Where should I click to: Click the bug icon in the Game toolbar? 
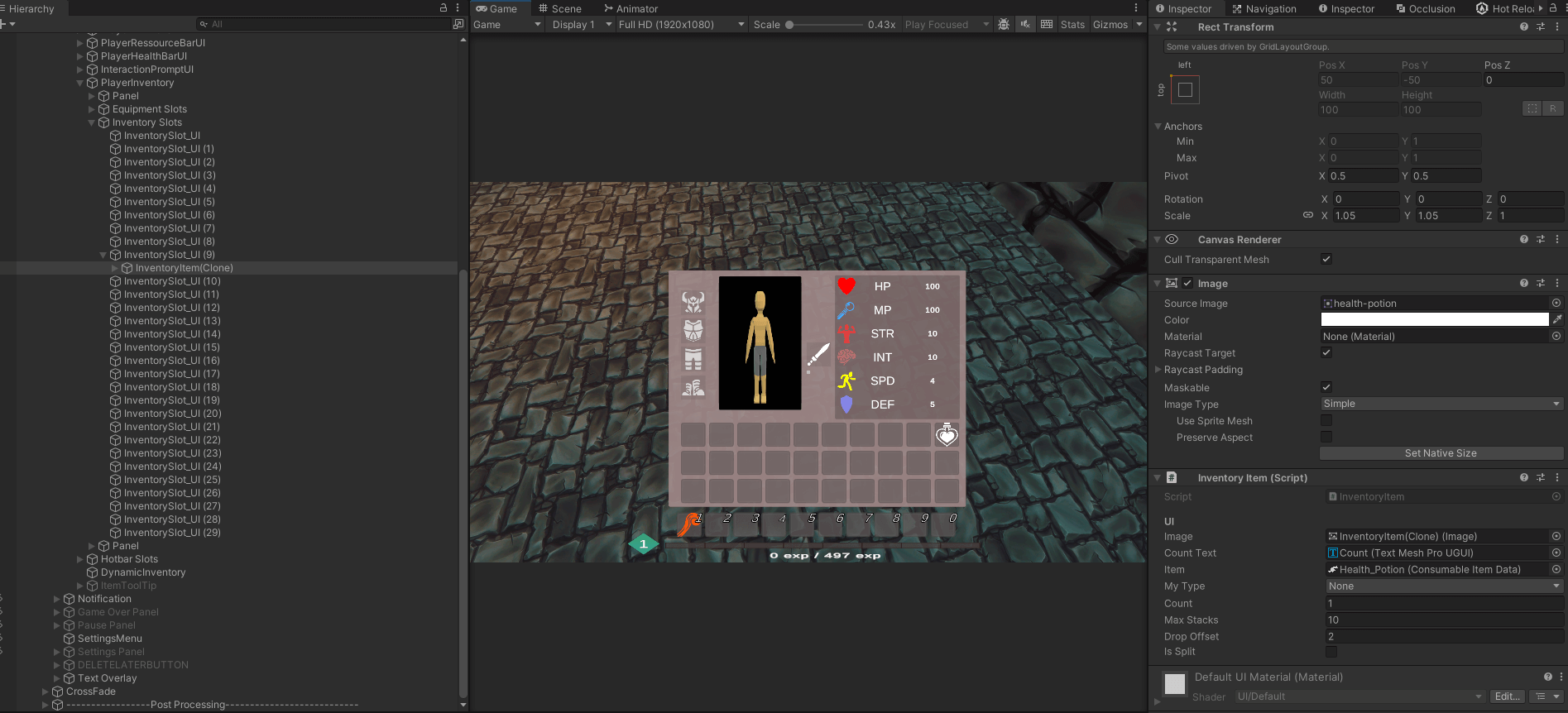coord(1004,24)
